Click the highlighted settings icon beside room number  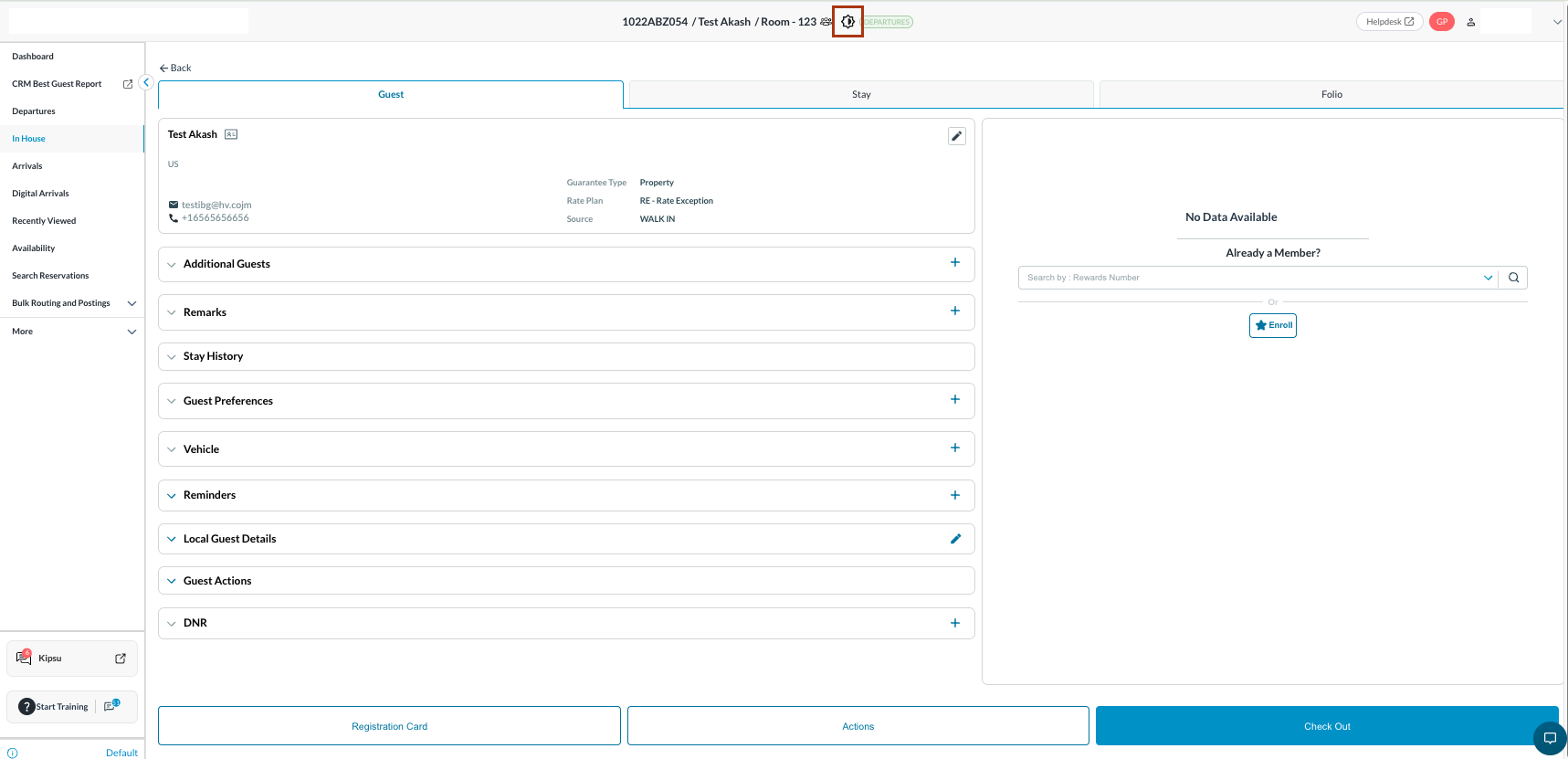click(x=847, y=22)
